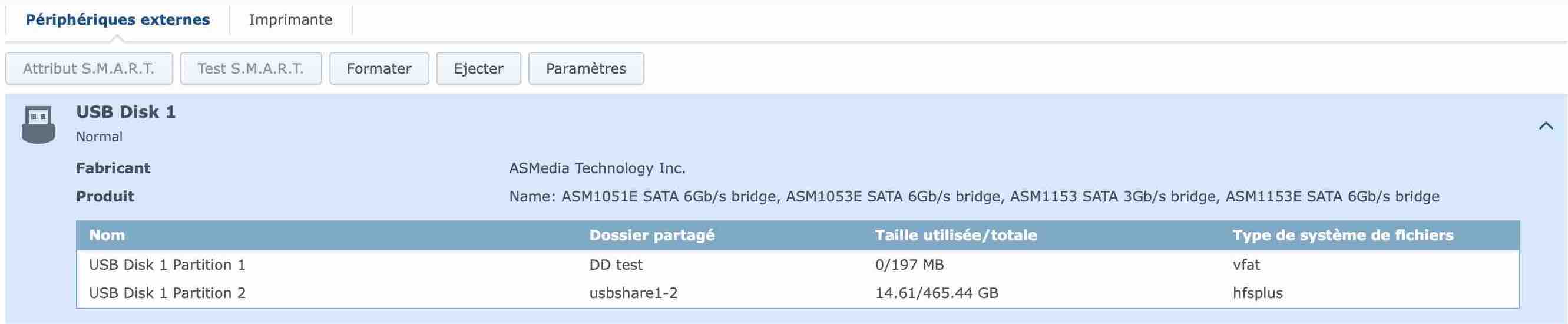This screenshot has height=324, width=1568.
Task: Select the USB Disk 1 Partition 1 row
Action: pos(167,265)
